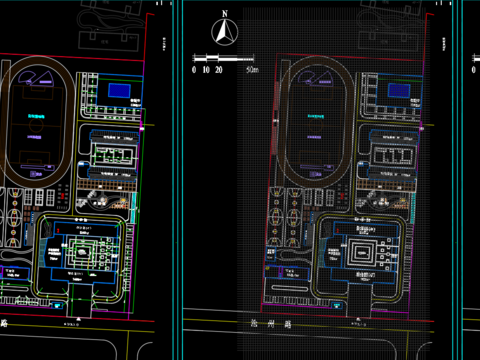Select the concentric squares courtyard in middle plan
Image resolution: width=480 pixels, height=360 pixels.
click(x=361, y=252)
